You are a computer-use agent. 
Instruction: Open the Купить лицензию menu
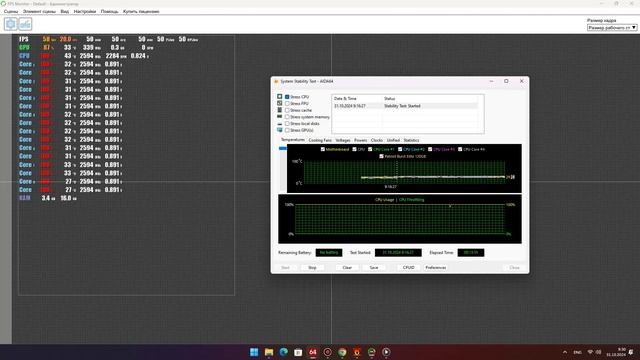[141, 11]
